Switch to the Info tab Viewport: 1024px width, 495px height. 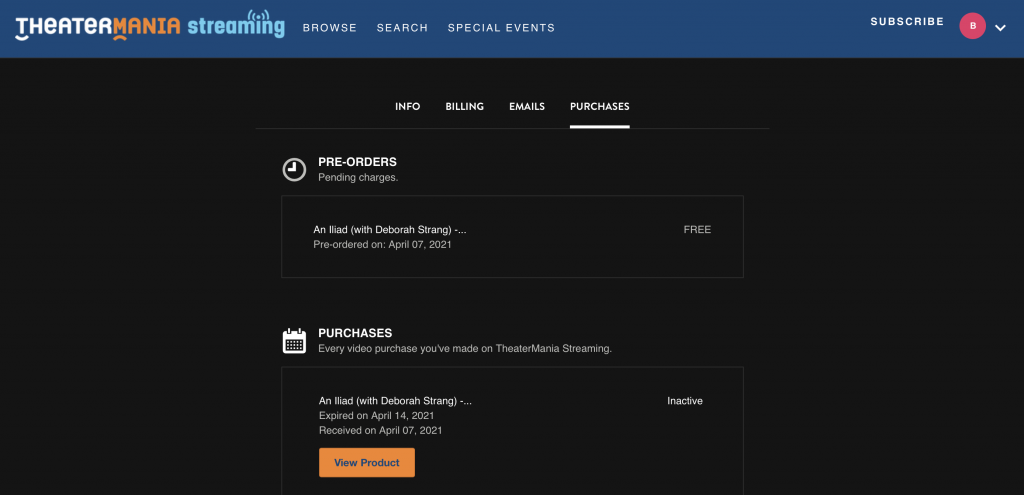click(x=407, y=107)
